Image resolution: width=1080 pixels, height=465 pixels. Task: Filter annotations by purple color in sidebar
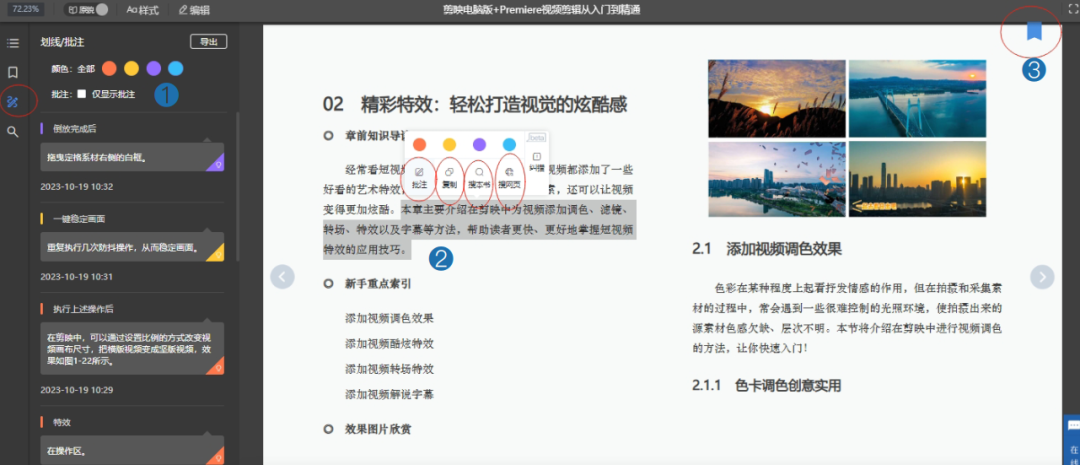coord(153,69)
